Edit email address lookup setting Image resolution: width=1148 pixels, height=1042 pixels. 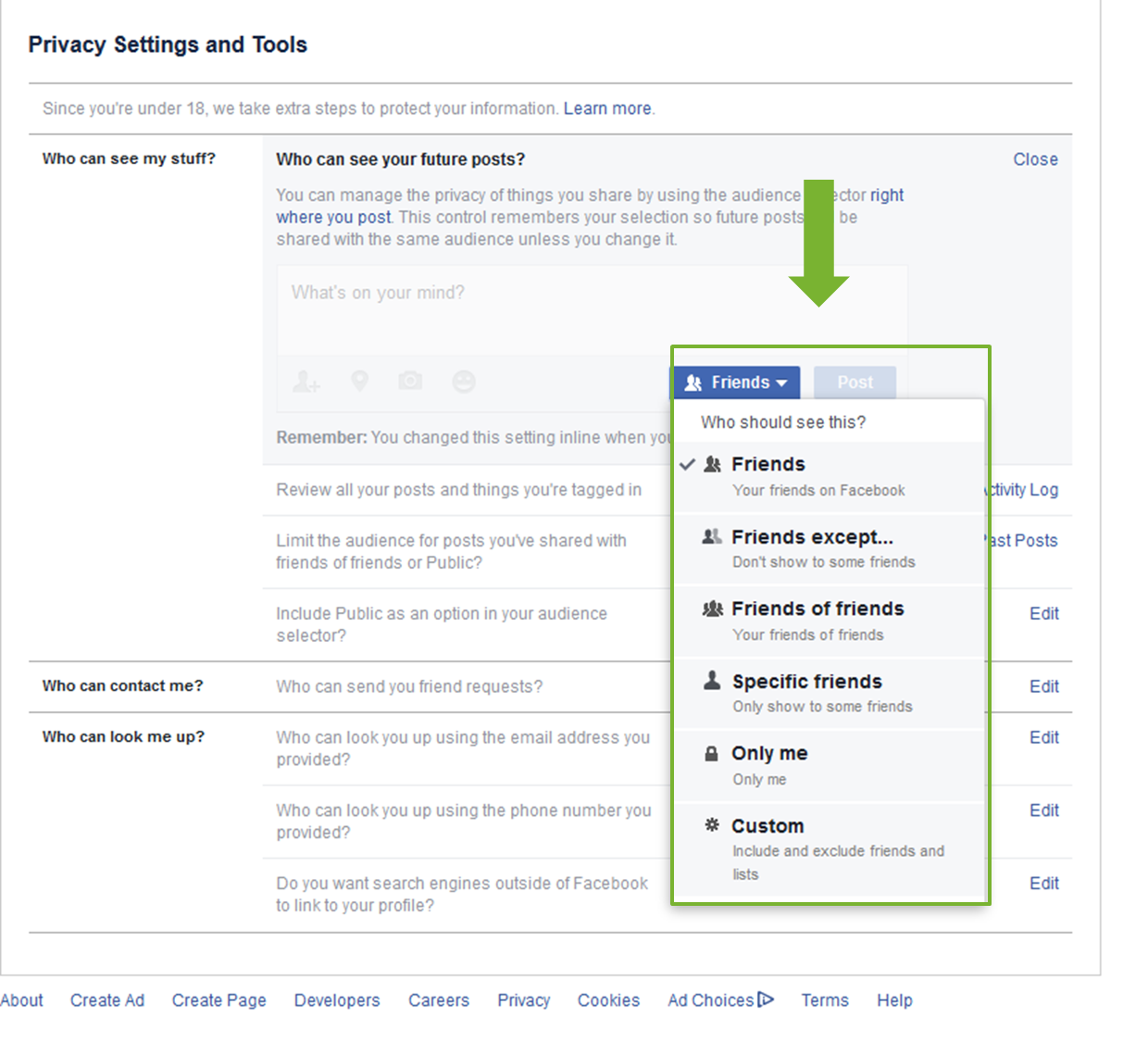(1044, 737)
